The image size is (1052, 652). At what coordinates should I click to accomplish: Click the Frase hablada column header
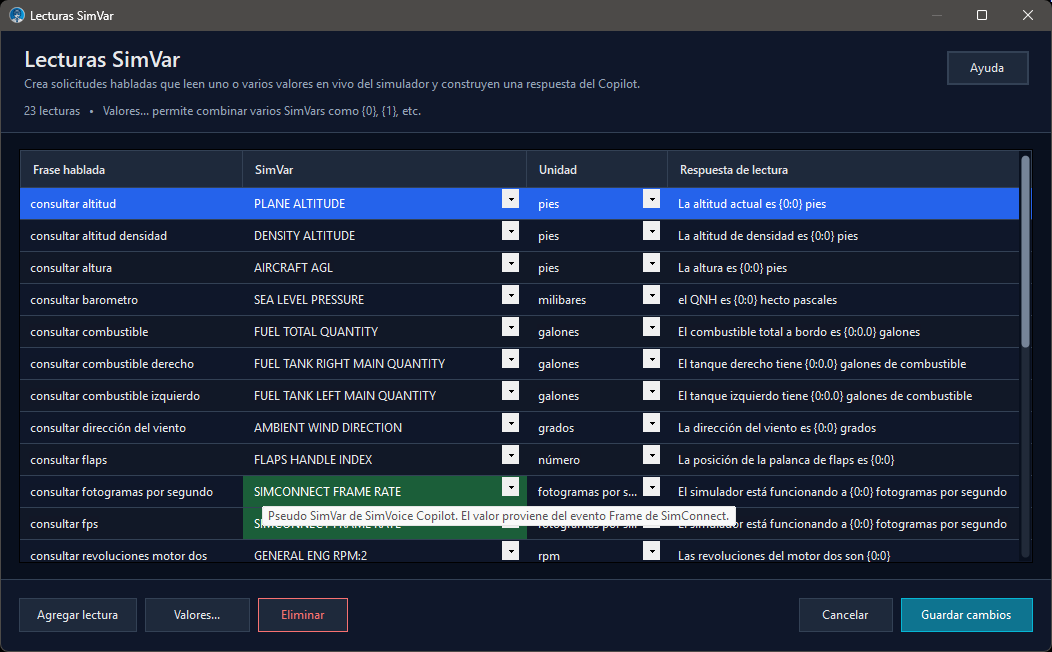132,170
